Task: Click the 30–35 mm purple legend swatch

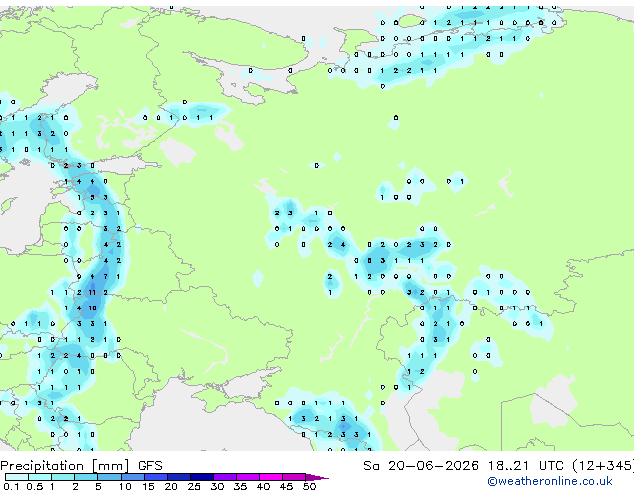Action: (x=224, y=477)
